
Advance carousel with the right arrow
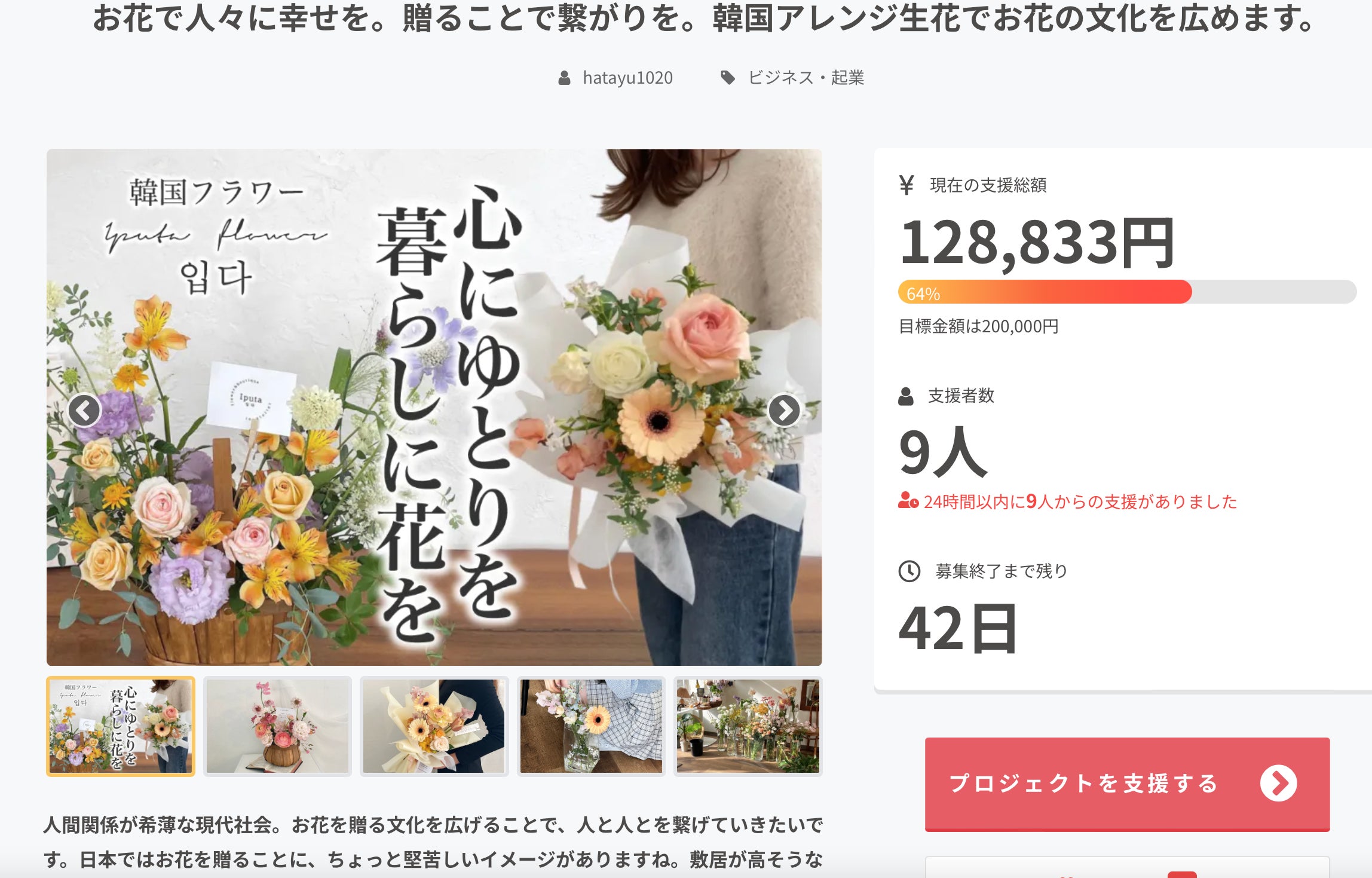(784, 411)
